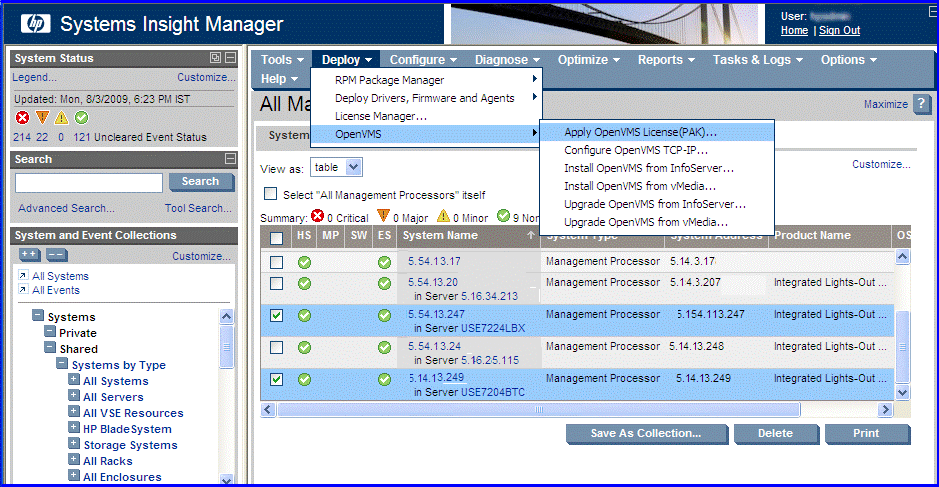Click the Normal green check icon in System Status
The height and width of the screenshot is (487, 939).
81,117
